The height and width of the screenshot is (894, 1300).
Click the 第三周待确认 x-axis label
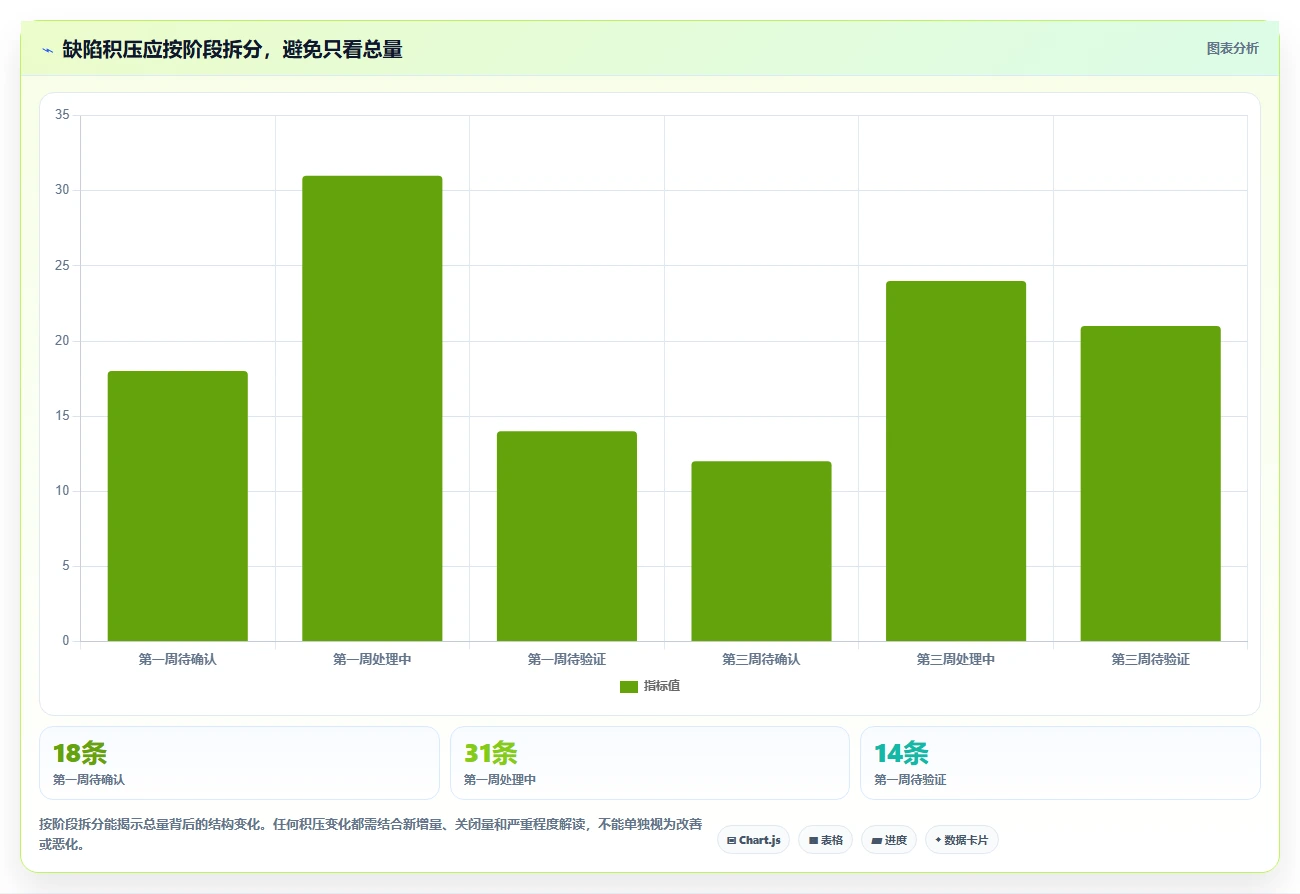(761, 660)
